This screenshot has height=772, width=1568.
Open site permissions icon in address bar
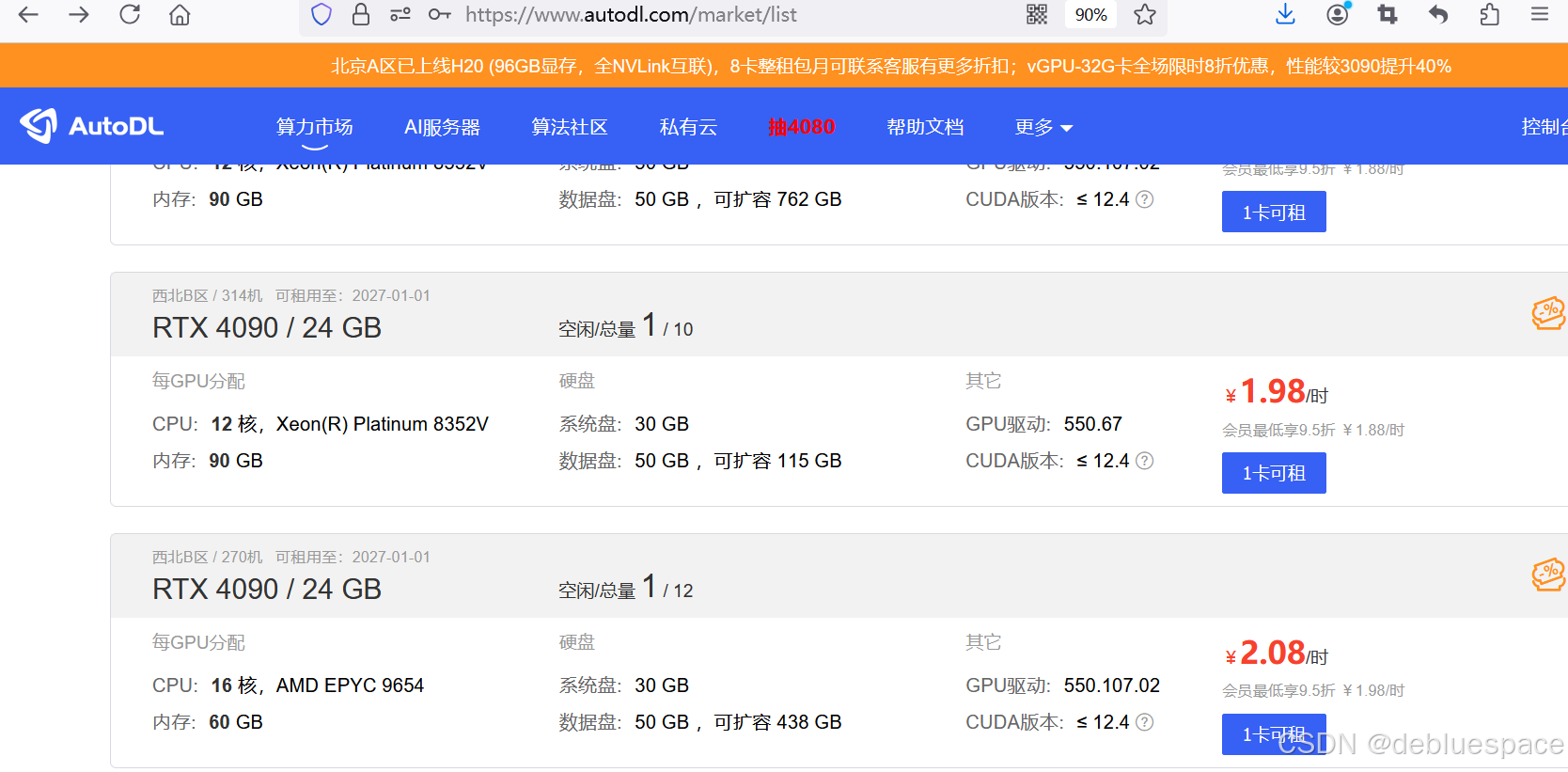click(400, 14)
